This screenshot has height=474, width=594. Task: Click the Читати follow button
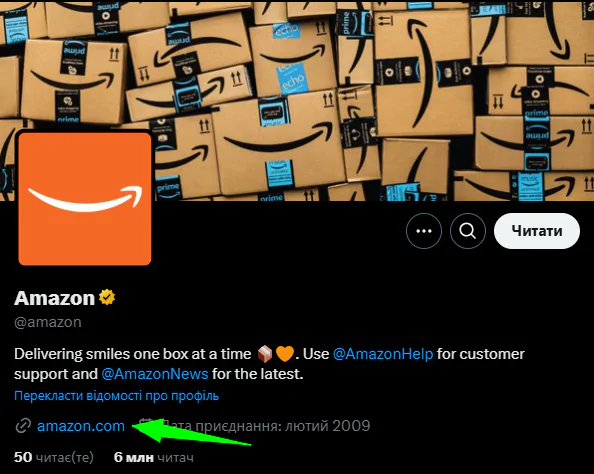pyautogui.click(x=537, y=231)
